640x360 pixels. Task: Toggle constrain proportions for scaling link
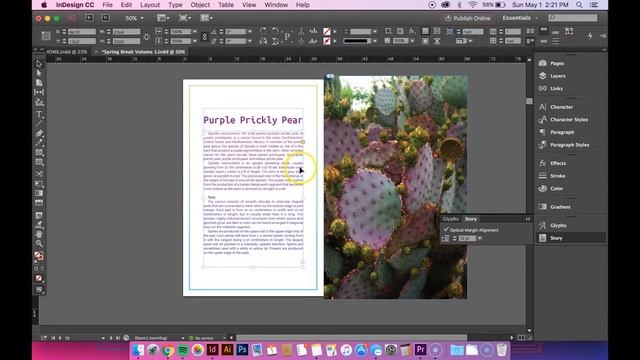click(x=204, y=36)
